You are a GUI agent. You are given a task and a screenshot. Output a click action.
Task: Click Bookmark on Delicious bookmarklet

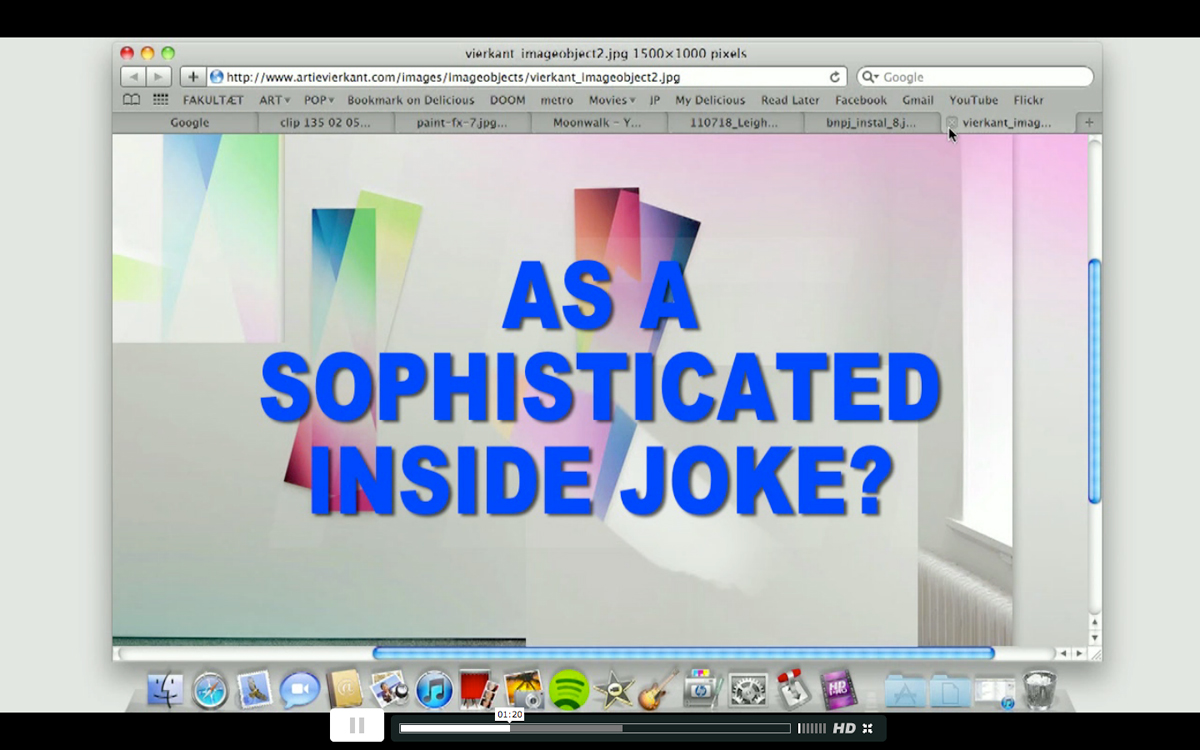pos(411,100)
